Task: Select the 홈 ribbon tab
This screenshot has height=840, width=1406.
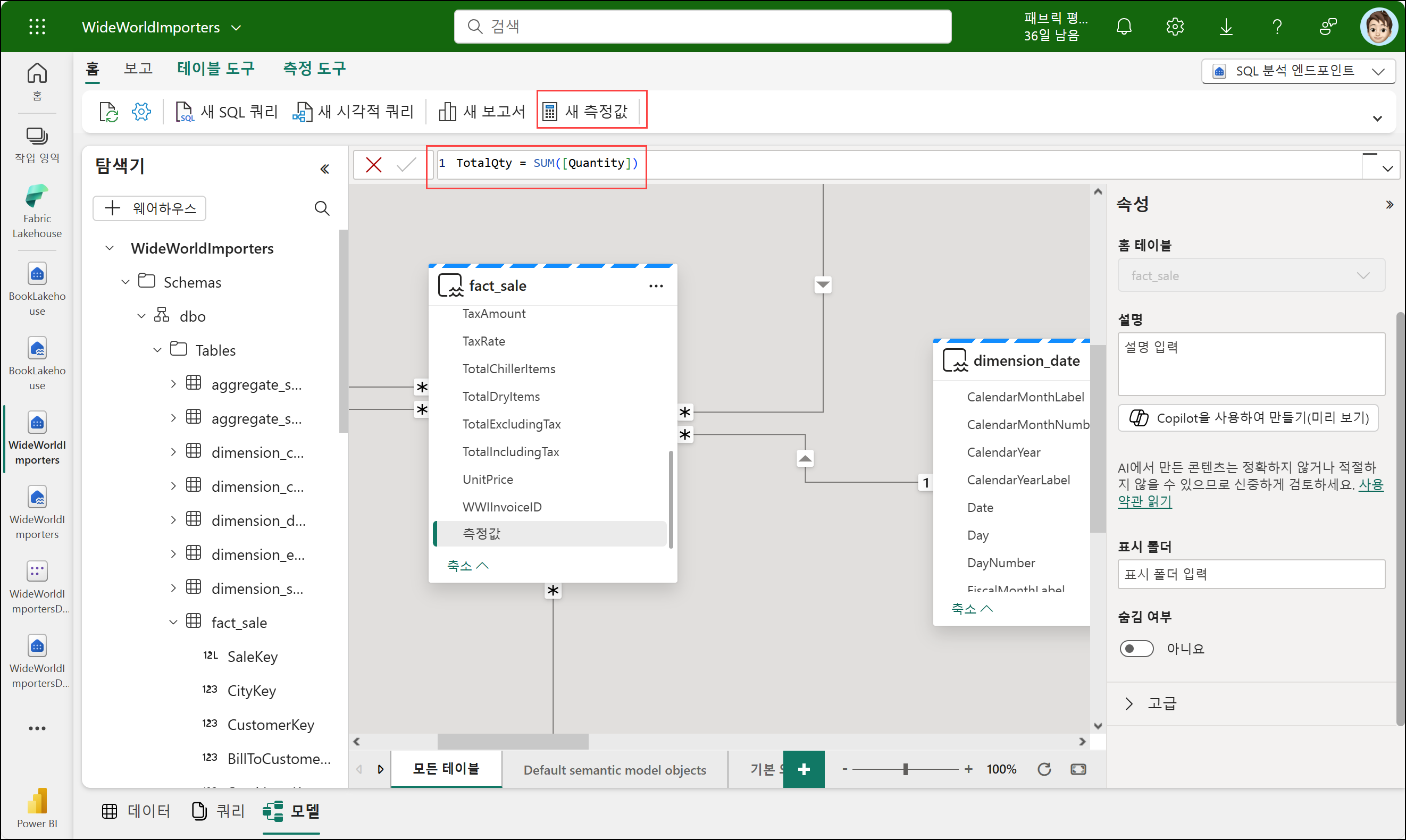Action: [92, 69]
